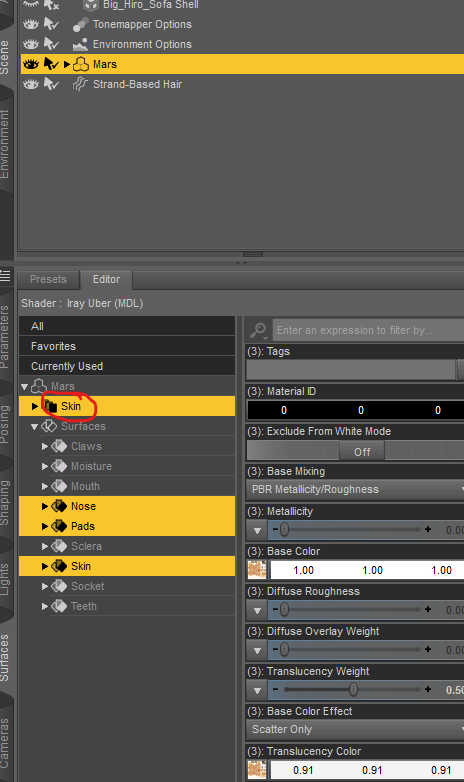The height and width of the screenshot is (782, 464).
Task: Click the Moisture surface icon
Action: 59,466
